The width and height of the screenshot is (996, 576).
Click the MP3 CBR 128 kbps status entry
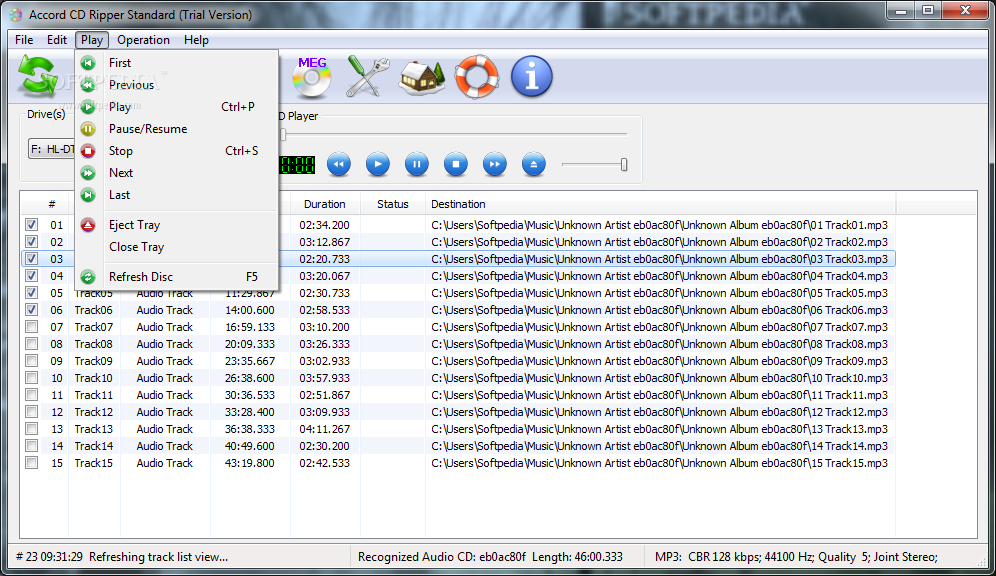tap(796, 557)
